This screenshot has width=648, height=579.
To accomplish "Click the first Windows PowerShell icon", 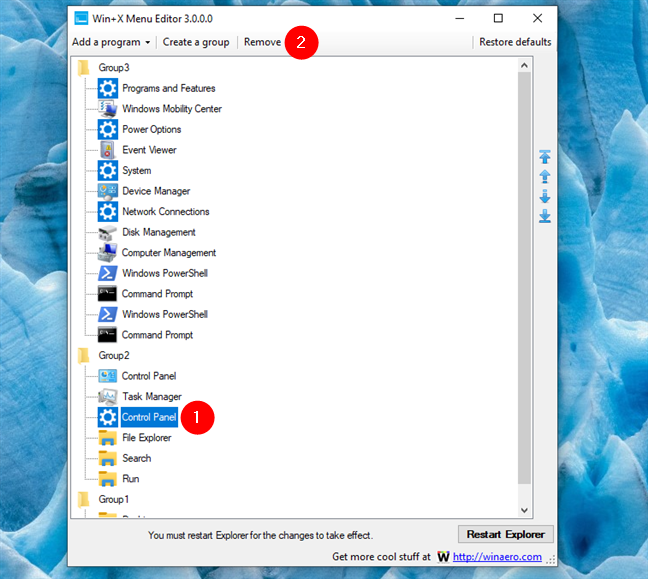I will (107, 273).
